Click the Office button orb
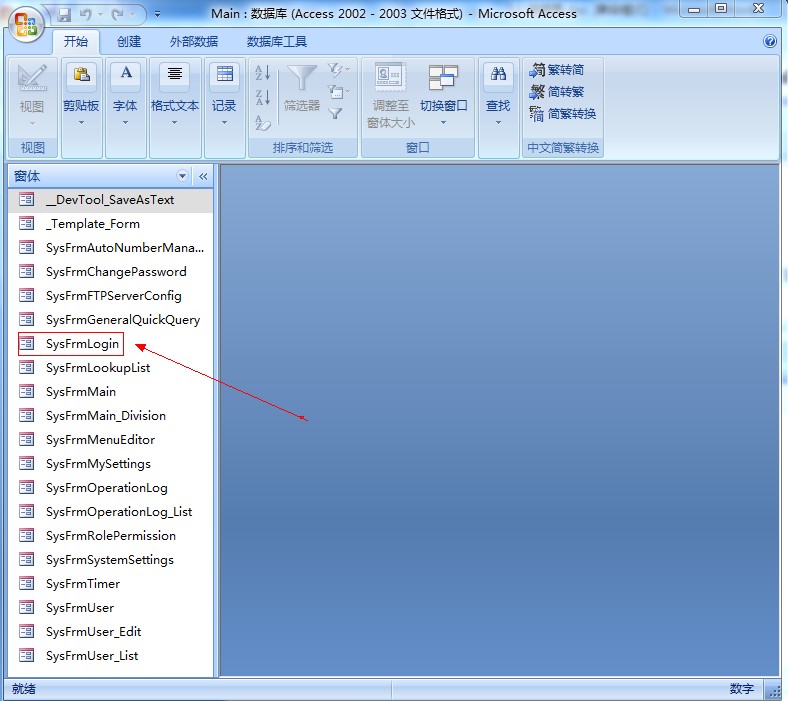This screenshot has width=788, height=701. [26, 24]
